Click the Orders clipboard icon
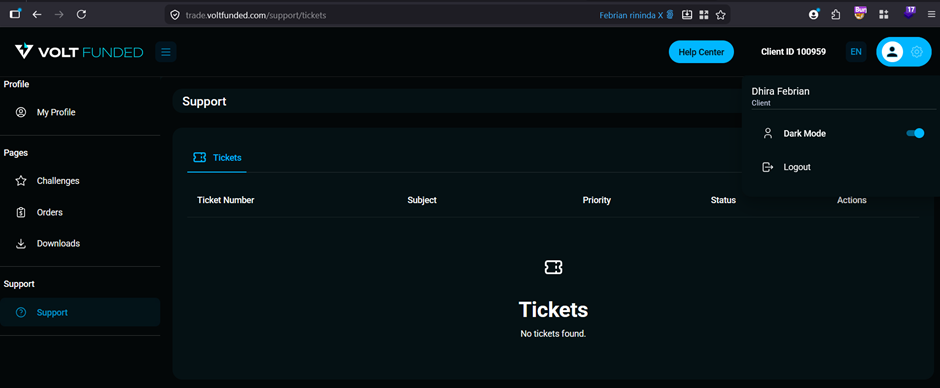This screenshot has height=388, width=940. click(21, 212)
